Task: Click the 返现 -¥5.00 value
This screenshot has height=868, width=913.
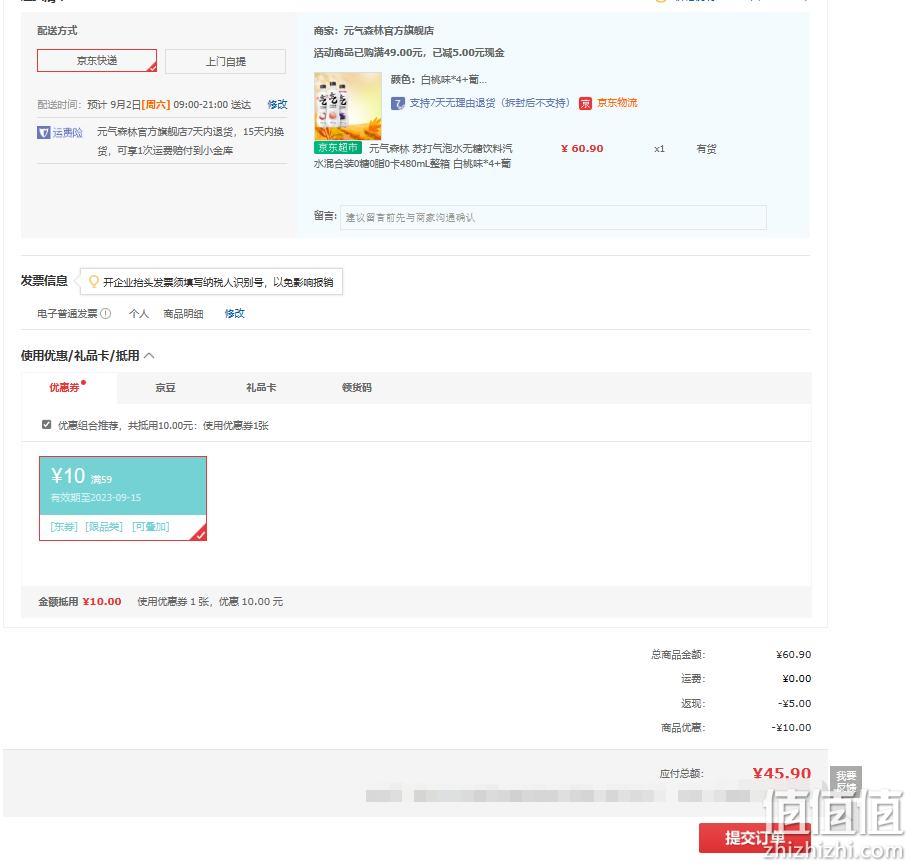Action: [x=794, y=704]
